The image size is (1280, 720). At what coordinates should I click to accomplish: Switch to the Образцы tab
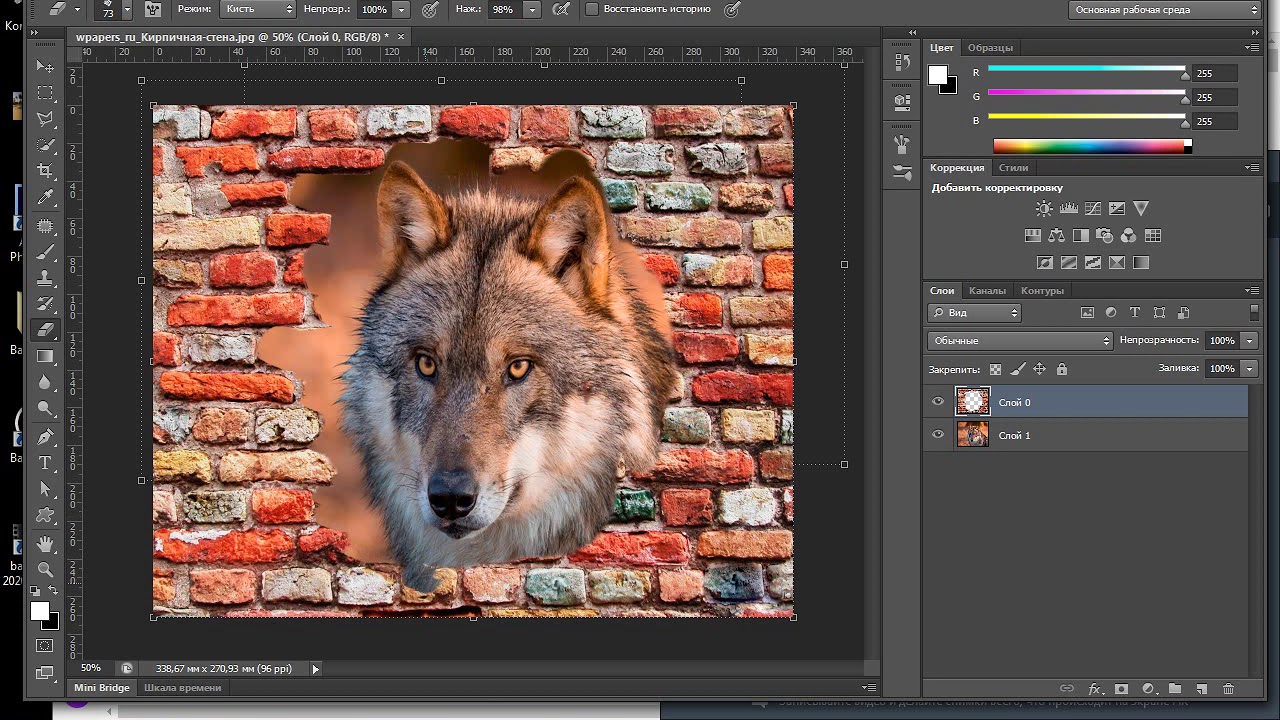(990, 48)
